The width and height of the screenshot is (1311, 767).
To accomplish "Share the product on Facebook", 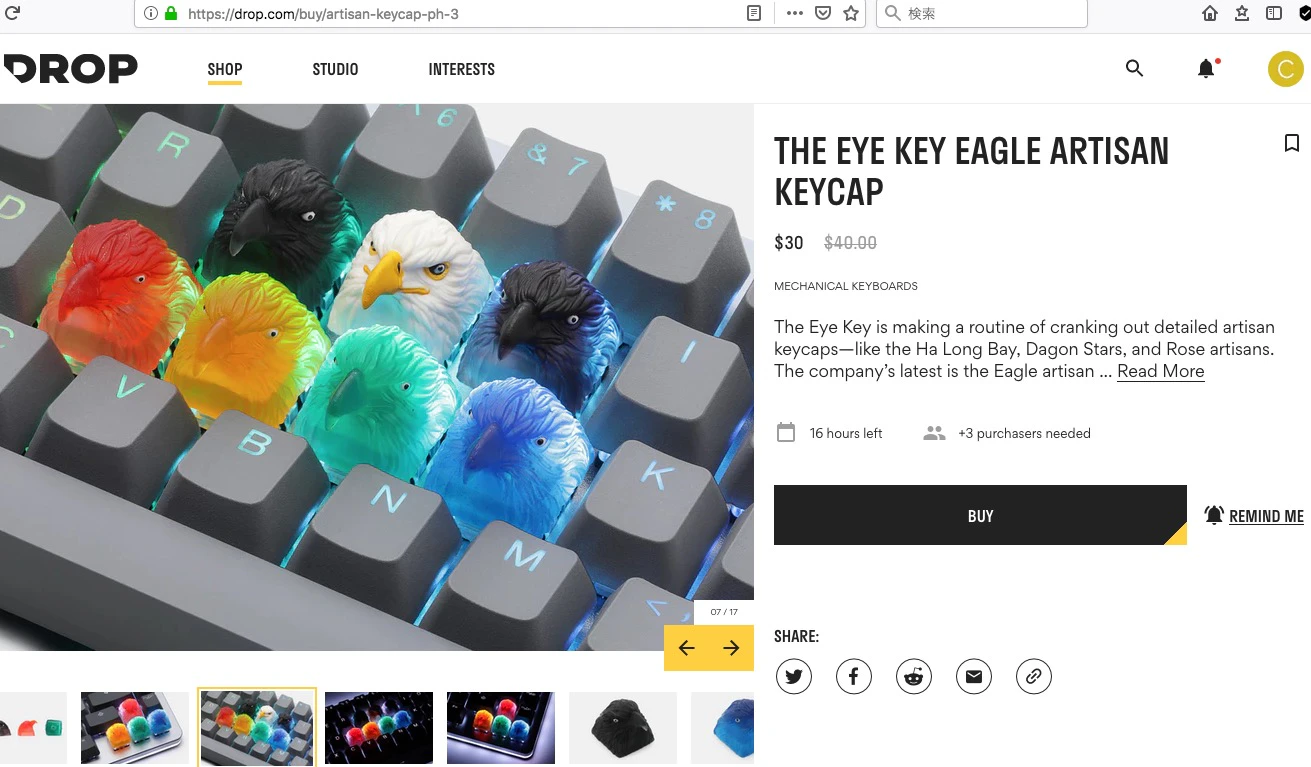I will pos(854,677).
